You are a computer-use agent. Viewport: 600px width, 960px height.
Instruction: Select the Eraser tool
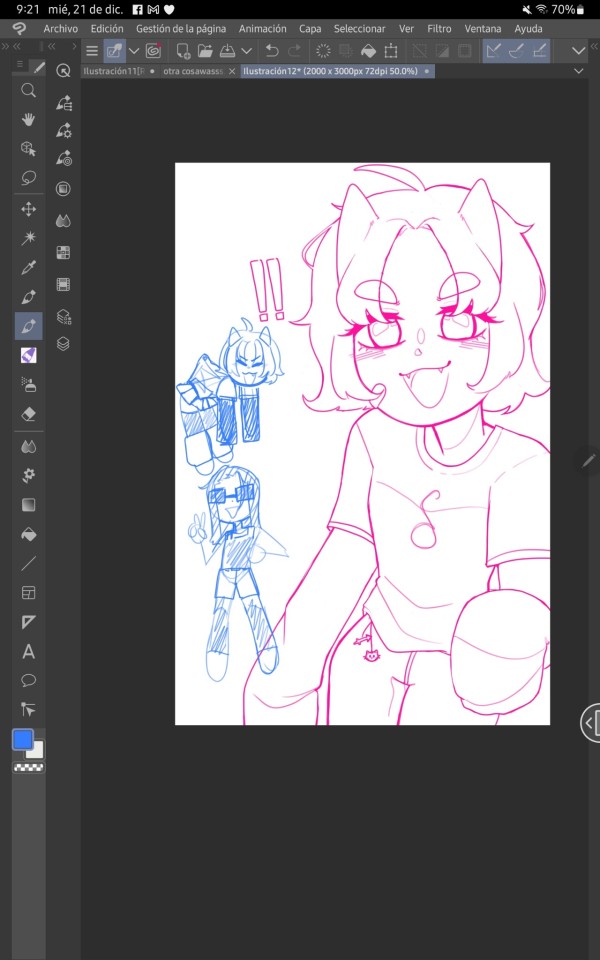(x=28, y=414)
